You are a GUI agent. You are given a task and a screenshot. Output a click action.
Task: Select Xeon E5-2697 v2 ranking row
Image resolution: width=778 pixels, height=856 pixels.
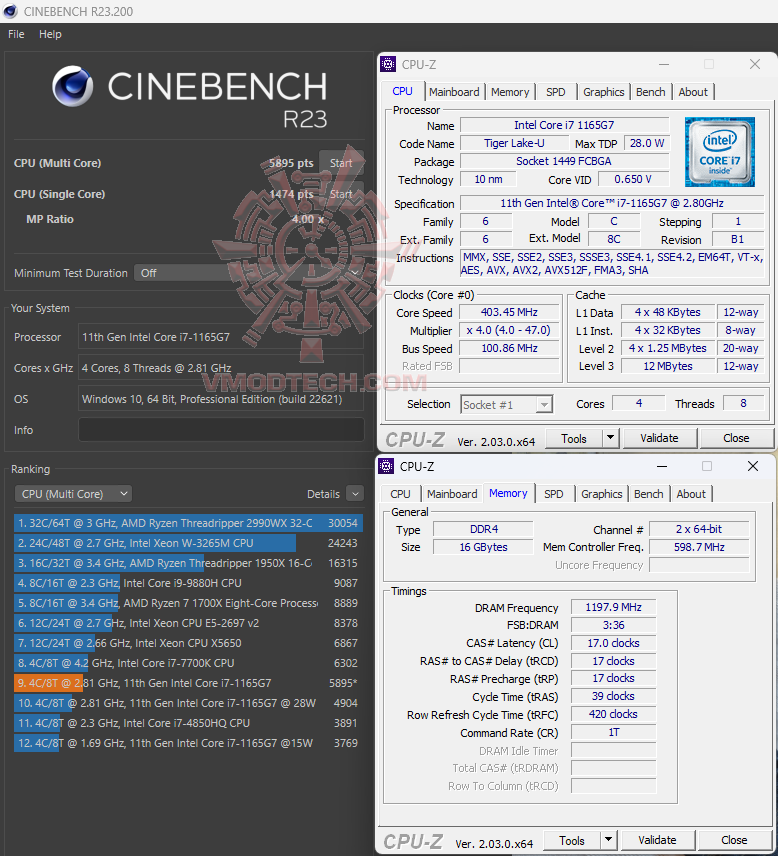tap(188, 623)
